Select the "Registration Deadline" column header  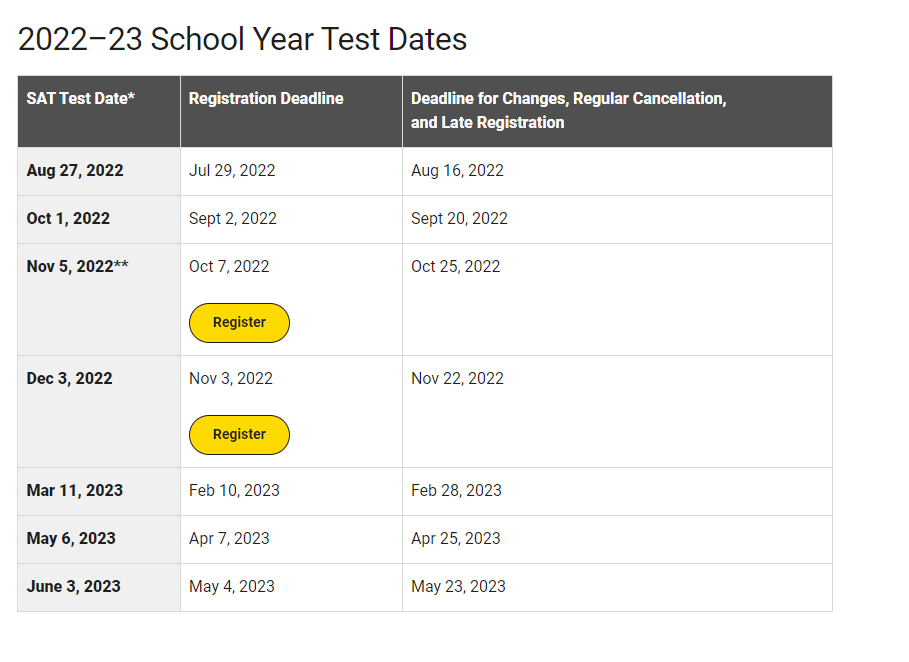coord(266,98)
